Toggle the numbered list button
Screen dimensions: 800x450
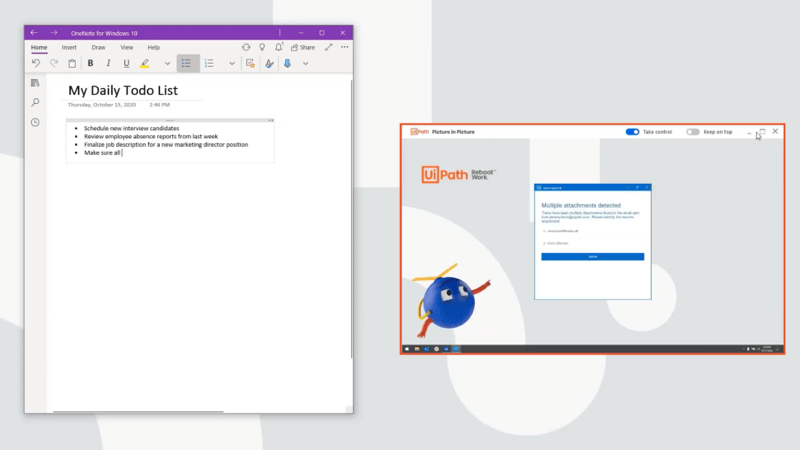[209, 63]
